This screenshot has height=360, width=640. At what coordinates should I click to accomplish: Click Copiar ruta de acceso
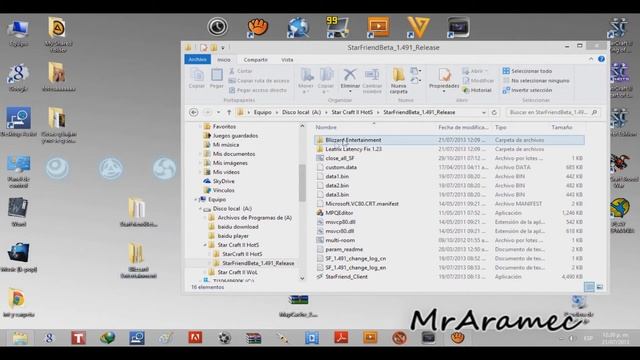[259, 80]
